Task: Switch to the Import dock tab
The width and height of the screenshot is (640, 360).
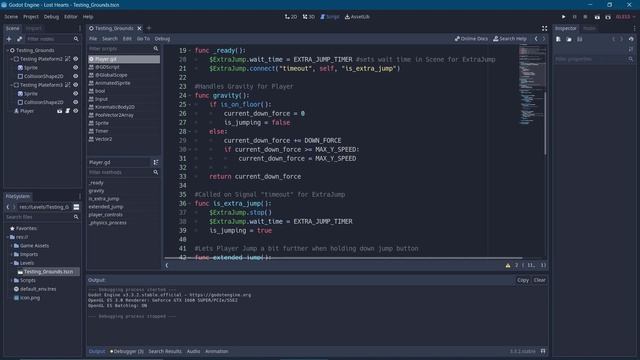Action: [33, 28]
